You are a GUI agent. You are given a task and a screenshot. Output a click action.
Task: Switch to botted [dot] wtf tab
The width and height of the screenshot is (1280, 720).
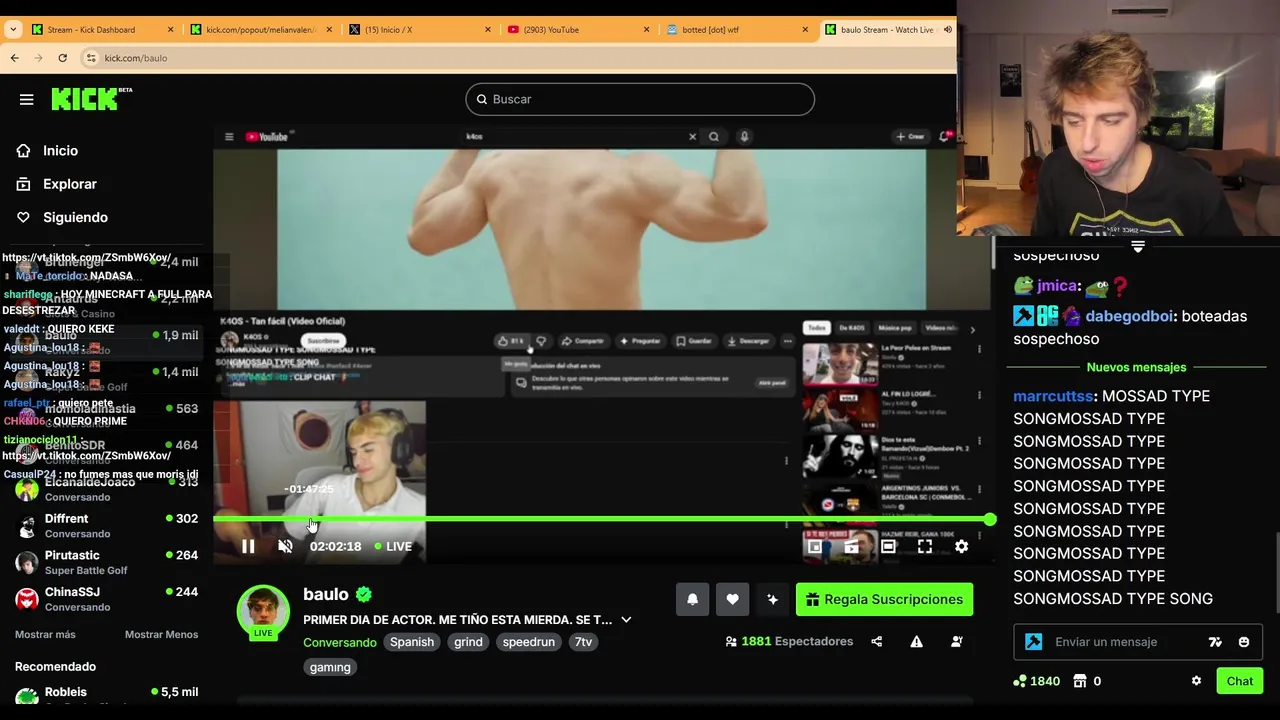point(737,29)
